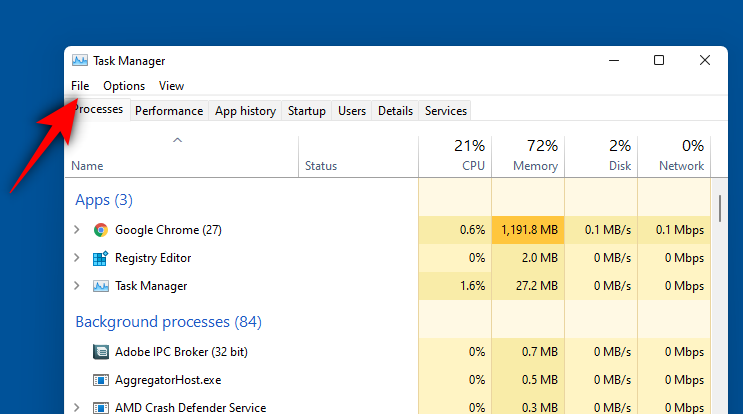Viewport: 743px width, 414px height.
Task: Click the Google Chrome icon in Apps
Action: pyautogui.click(x=100, y=230)
